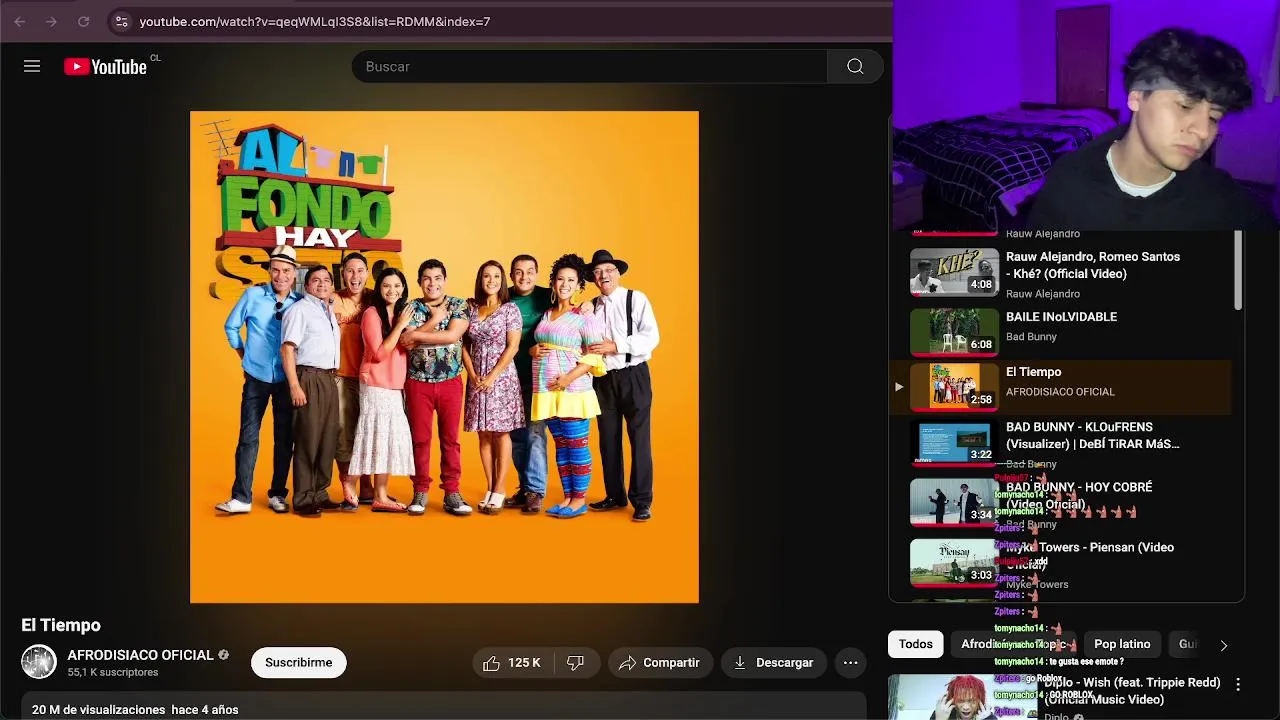
Task: Open the YouTube hamburger guide menu
Action: (32, 66)
